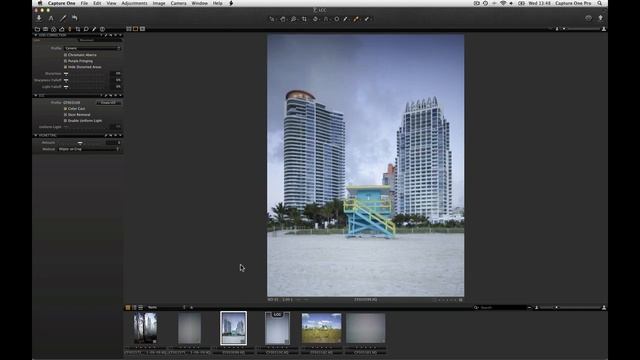Image resolution: width=640 pixels, height=360 pixels.
Task: Open the browser sort Name dropdown
Action: 167,307
